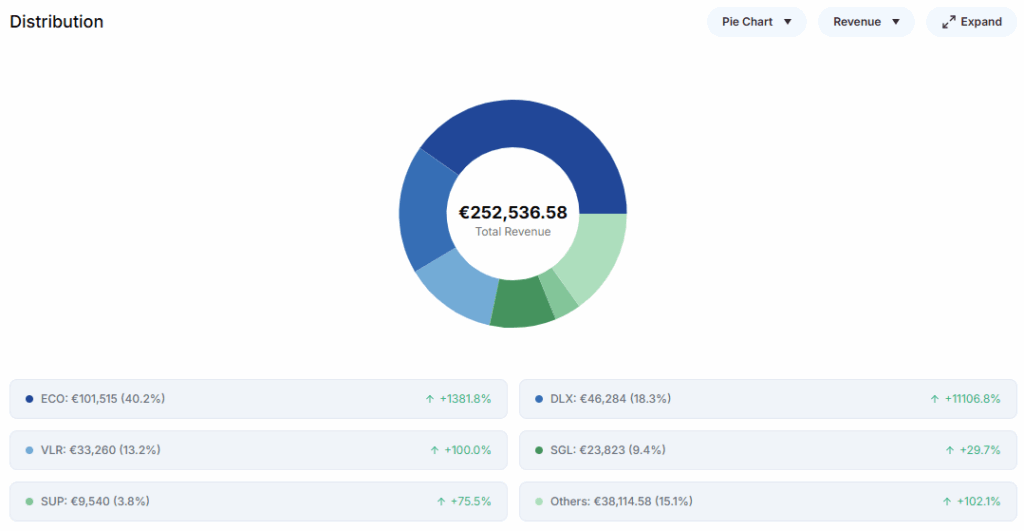Click the SGL +29.7% change value
Screen dimensions: 1024x531
pos(979,450)
